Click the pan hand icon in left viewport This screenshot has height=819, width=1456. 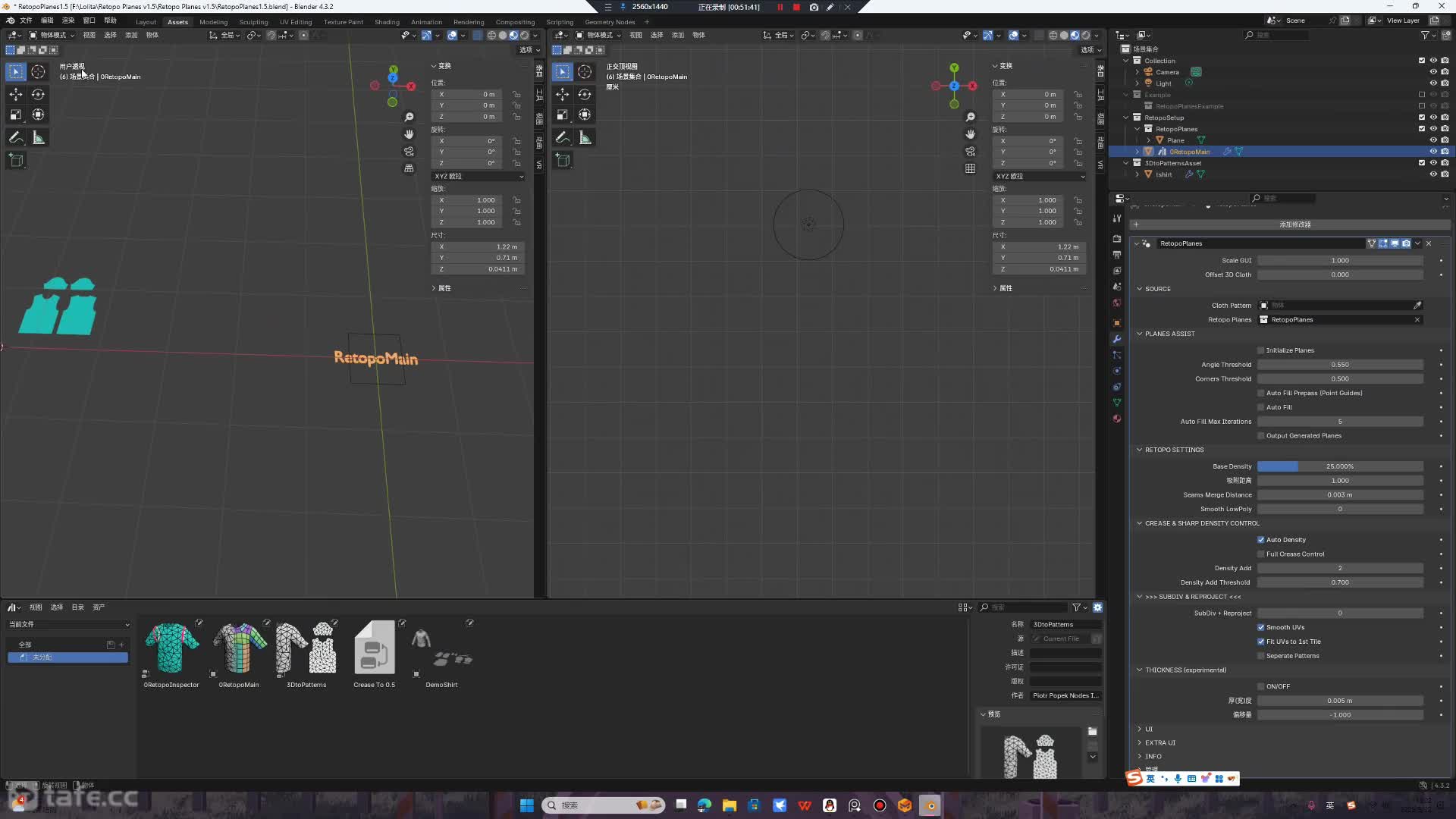point(409,134)
